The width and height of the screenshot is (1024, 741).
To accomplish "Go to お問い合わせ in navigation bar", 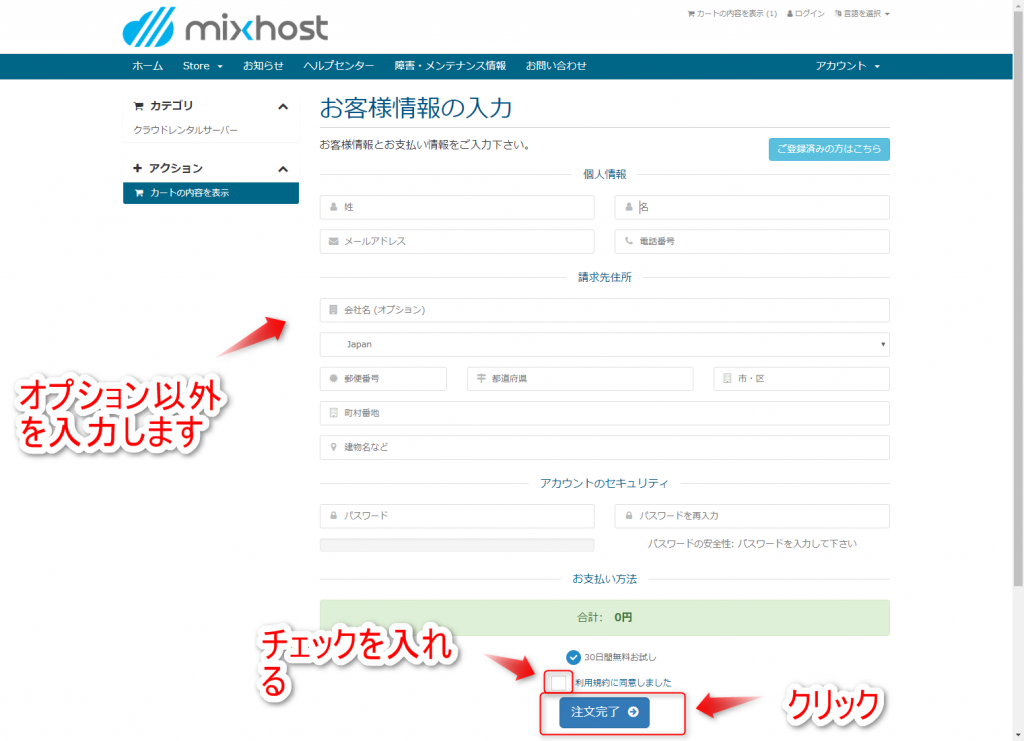I will pos(556,66).
